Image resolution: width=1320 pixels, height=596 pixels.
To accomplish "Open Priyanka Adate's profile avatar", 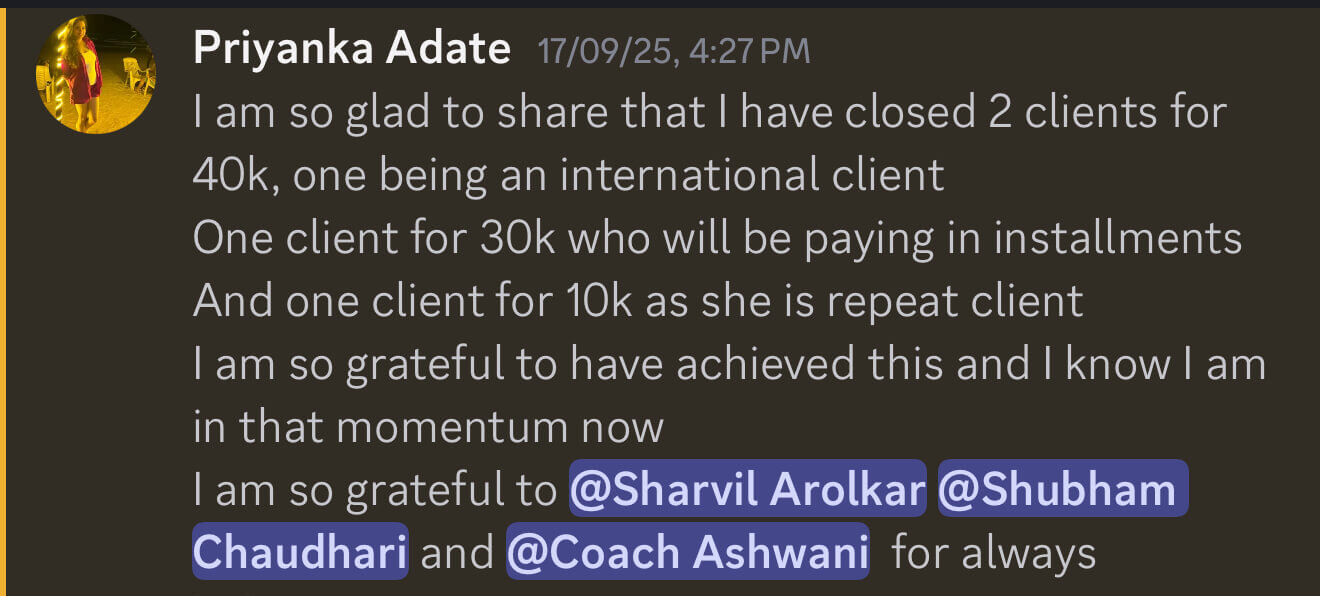I will [96, 74].
